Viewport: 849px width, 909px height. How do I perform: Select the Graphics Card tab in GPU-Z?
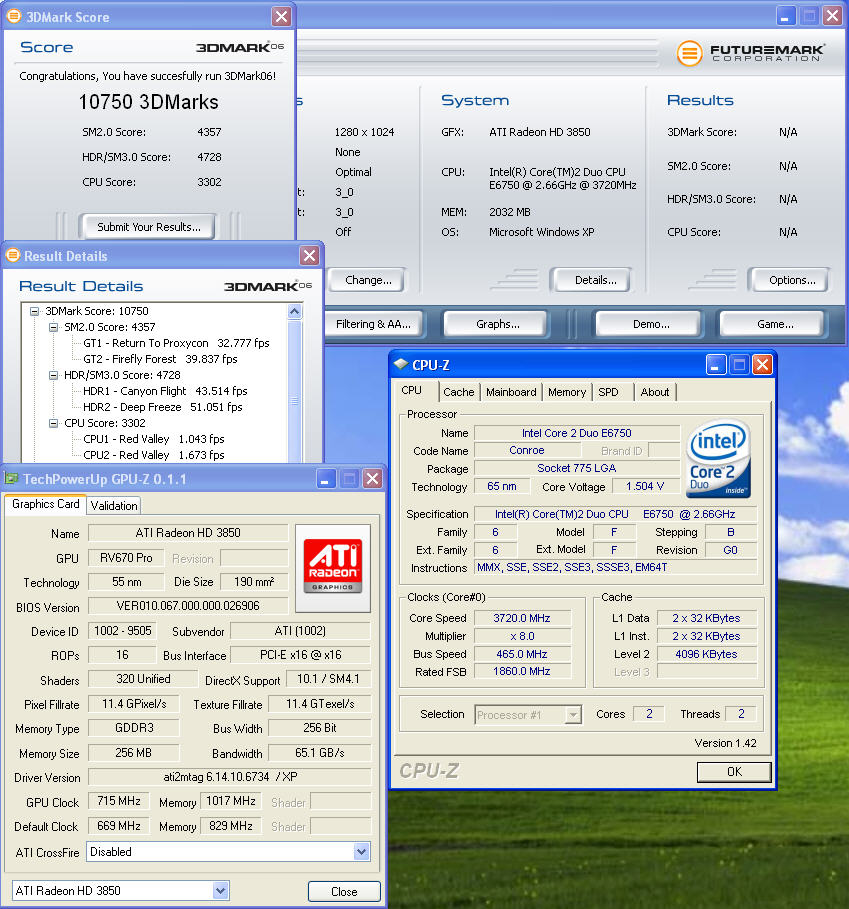pyautogui.click(x=46, y=504)
